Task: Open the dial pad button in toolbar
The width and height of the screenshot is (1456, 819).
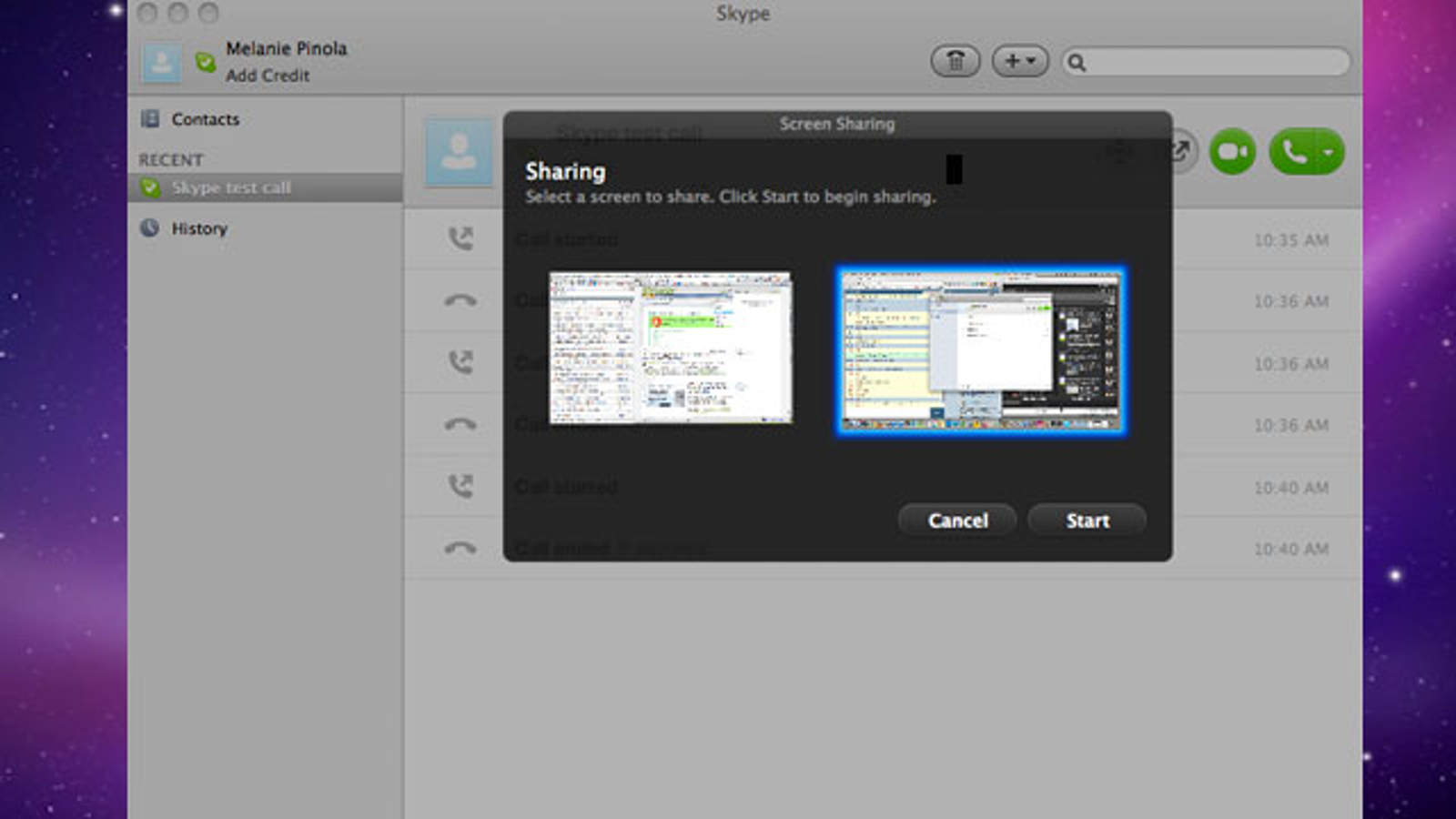Action: [x=955, y=61]
